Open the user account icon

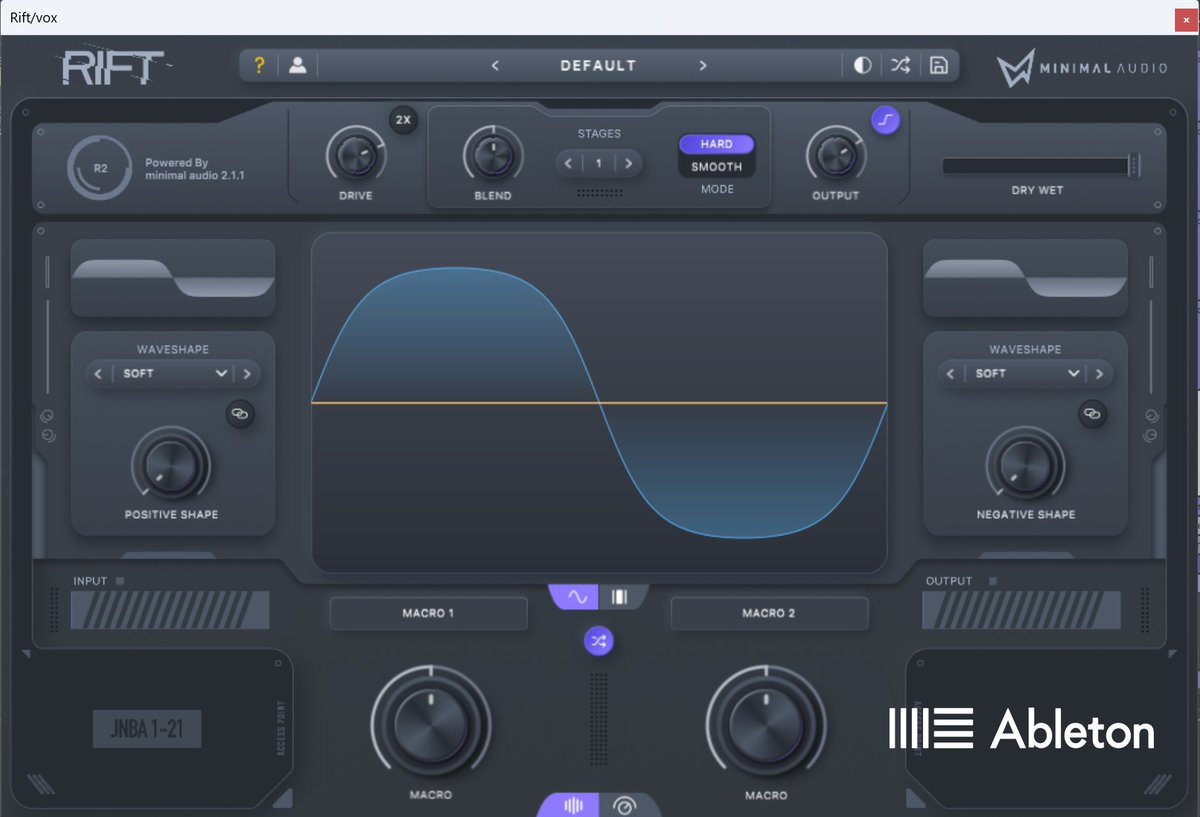tap(297, 66)
